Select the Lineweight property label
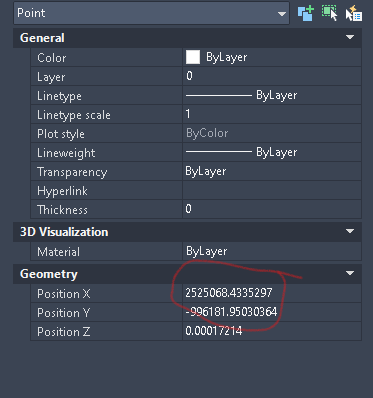This screenshot has width=373, height=398. click(66, 153)
